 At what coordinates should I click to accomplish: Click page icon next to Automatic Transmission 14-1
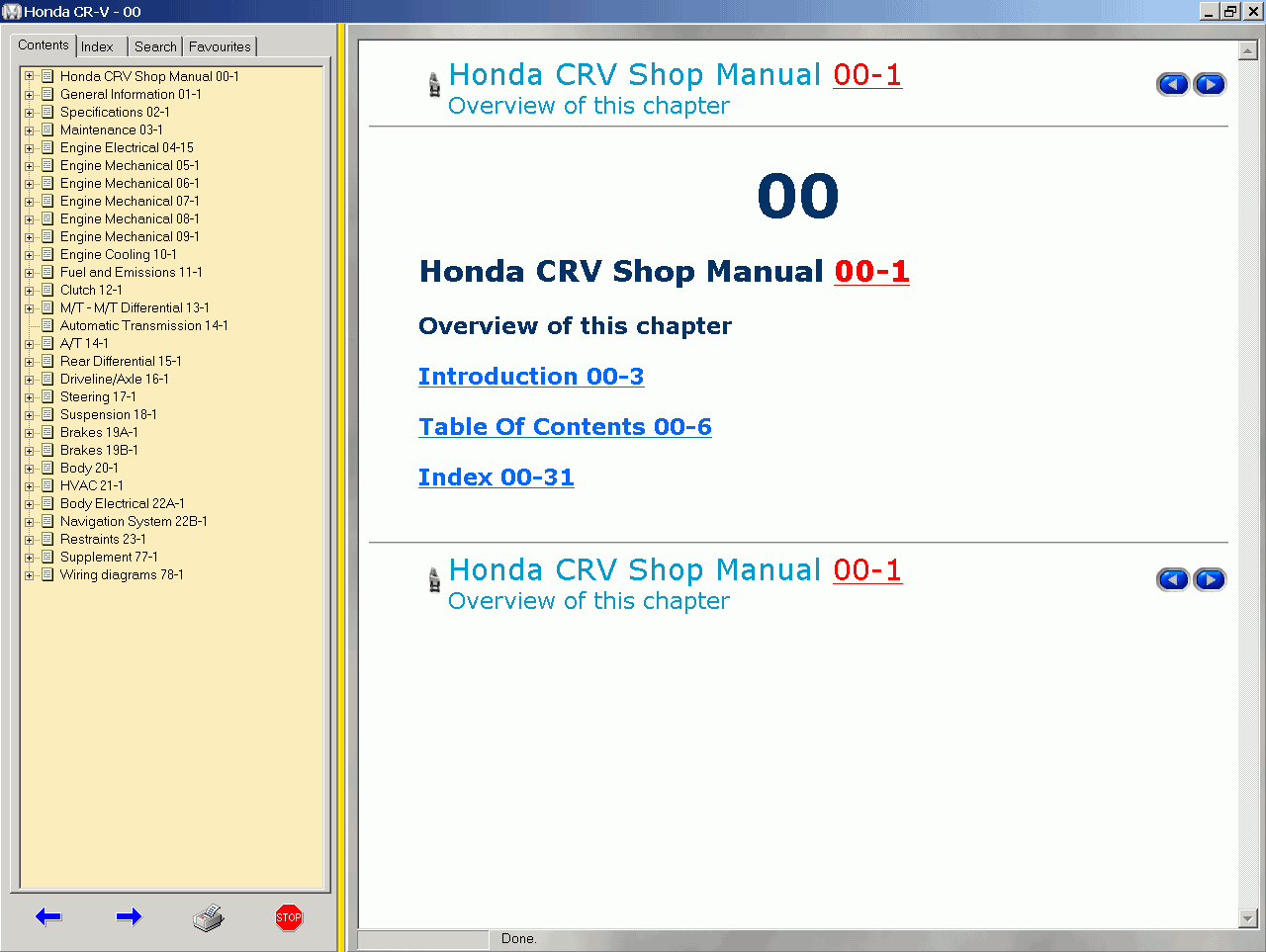[46, 325]
